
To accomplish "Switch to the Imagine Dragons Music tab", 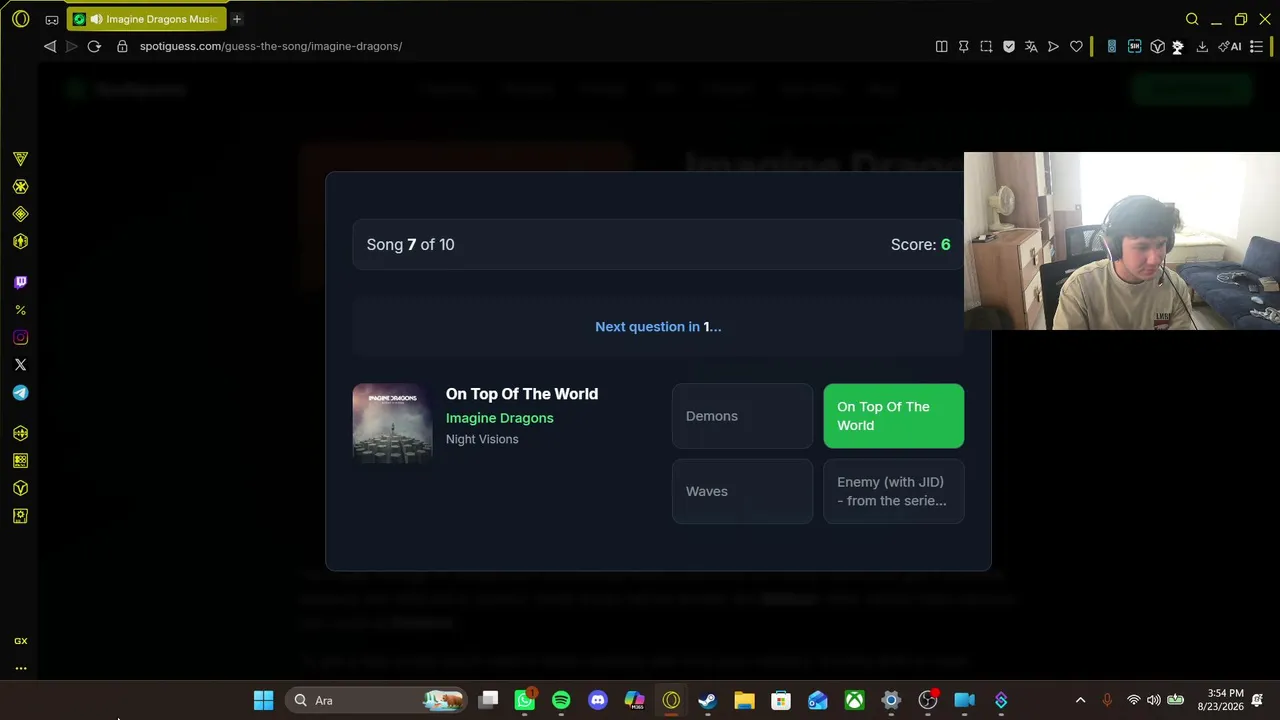I will pyautogui.click(x=147, y=19).
